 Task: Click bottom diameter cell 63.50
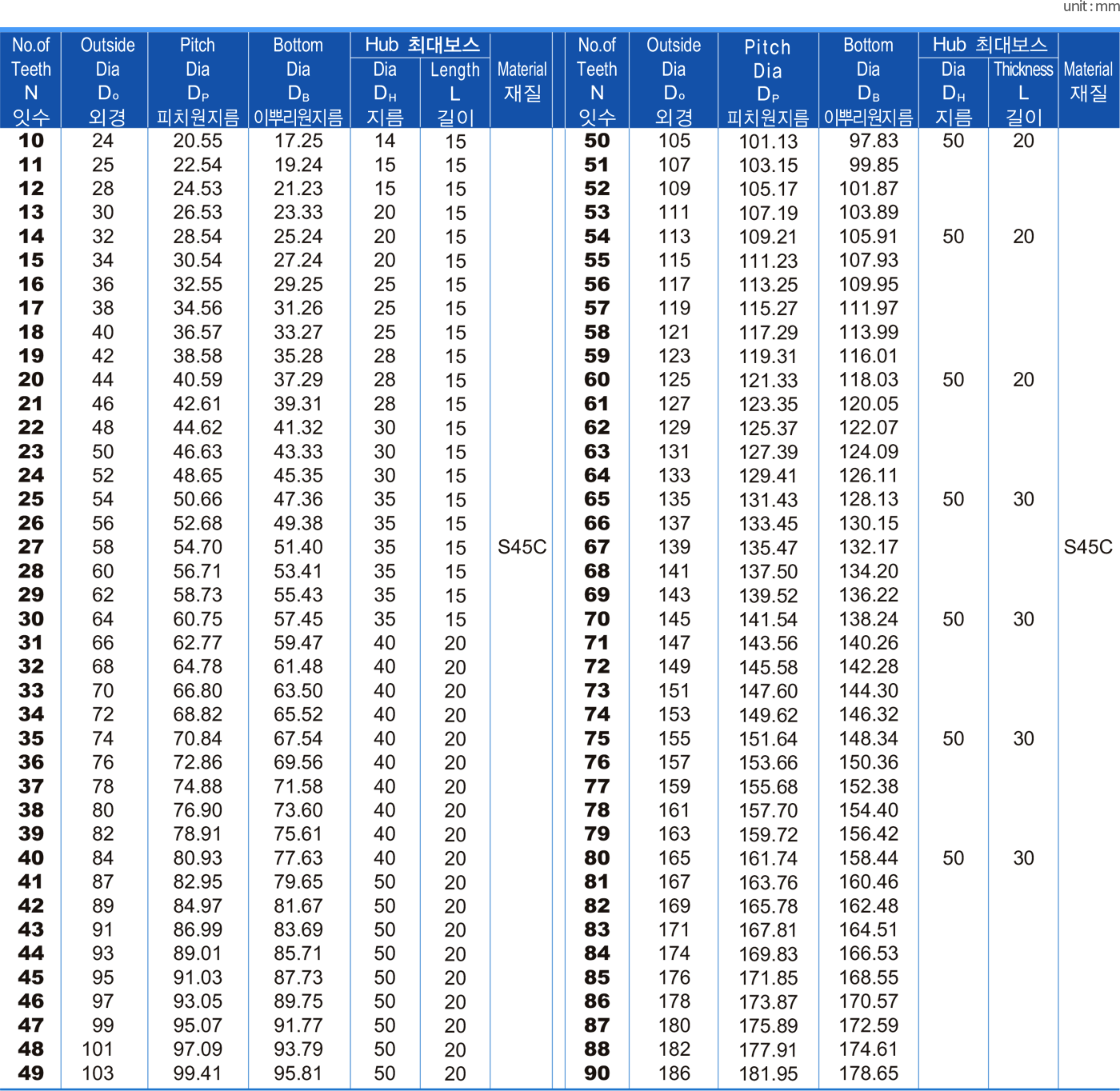(298, 691)
